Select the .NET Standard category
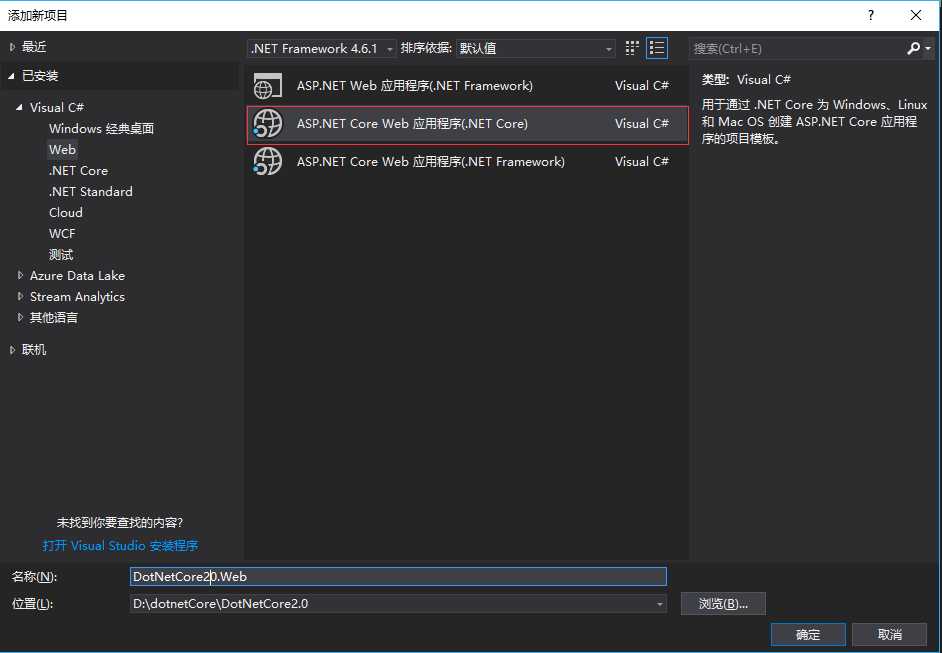Screen dimensions: 942x653 (91, 192)
